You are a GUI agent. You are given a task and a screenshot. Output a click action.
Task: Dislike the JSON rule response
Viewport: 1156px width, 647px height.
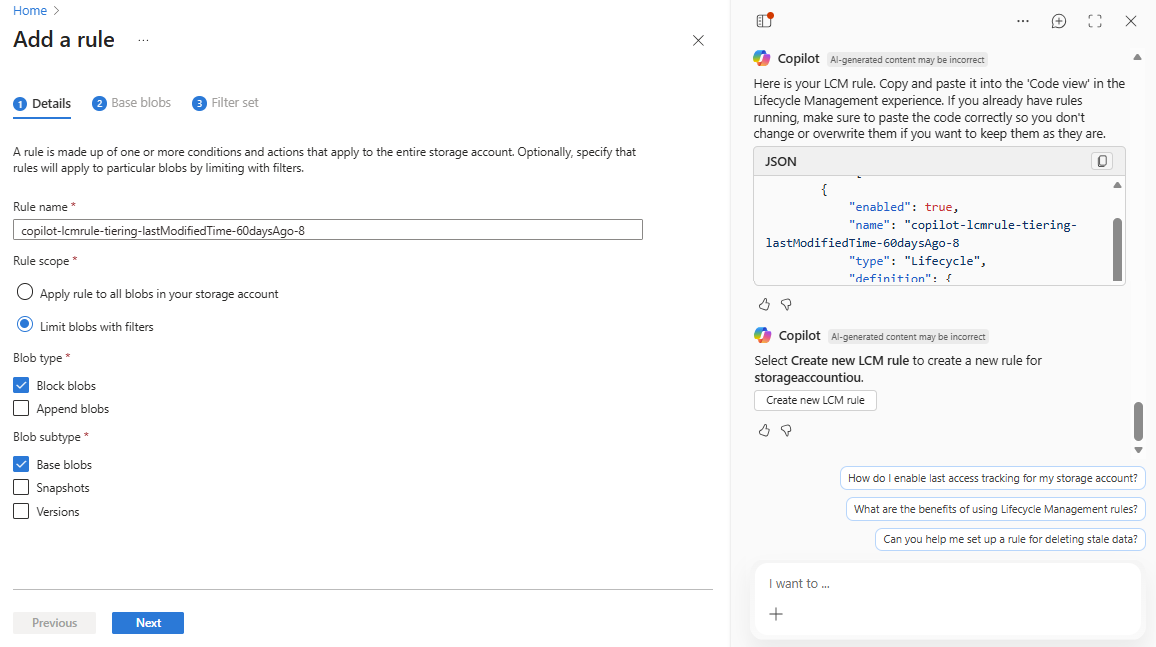click(786, 304)
